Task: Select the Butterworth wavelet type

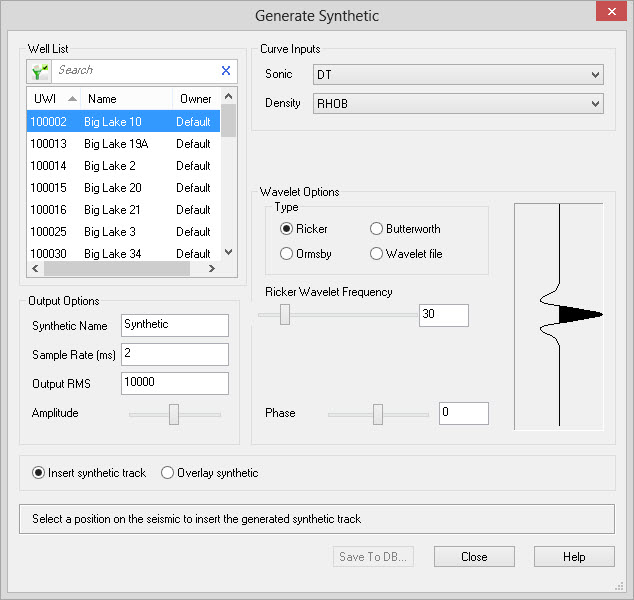Action: 377,229
